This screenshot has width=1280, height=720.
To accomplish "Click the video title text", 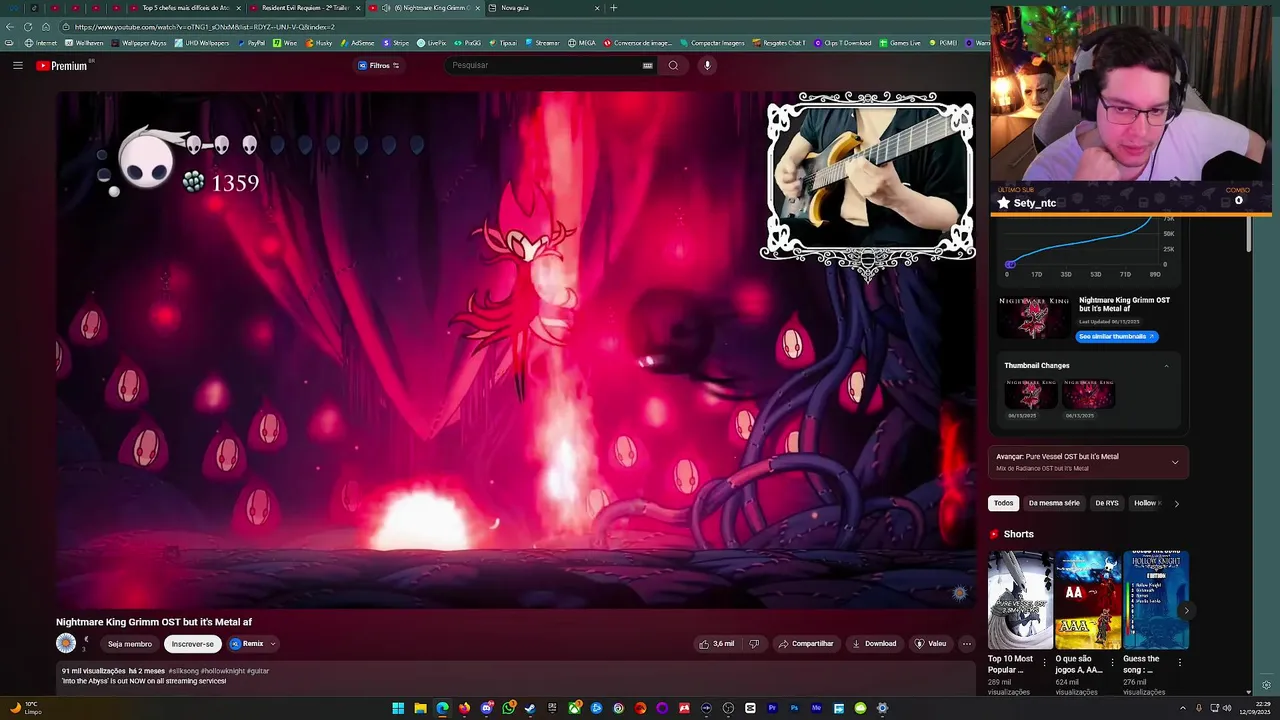I will (x=154, y=622).
